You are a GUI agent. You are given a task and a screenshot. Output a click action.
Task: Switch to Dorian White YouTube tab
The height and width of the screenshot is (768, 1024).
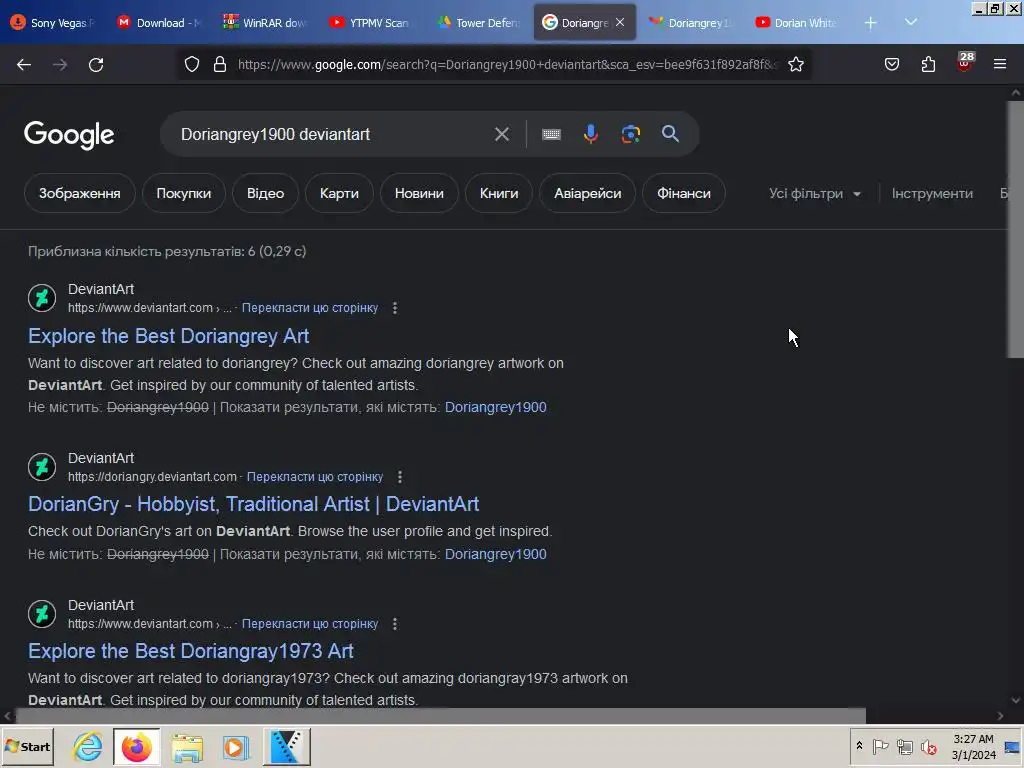(x=796, y=23)
